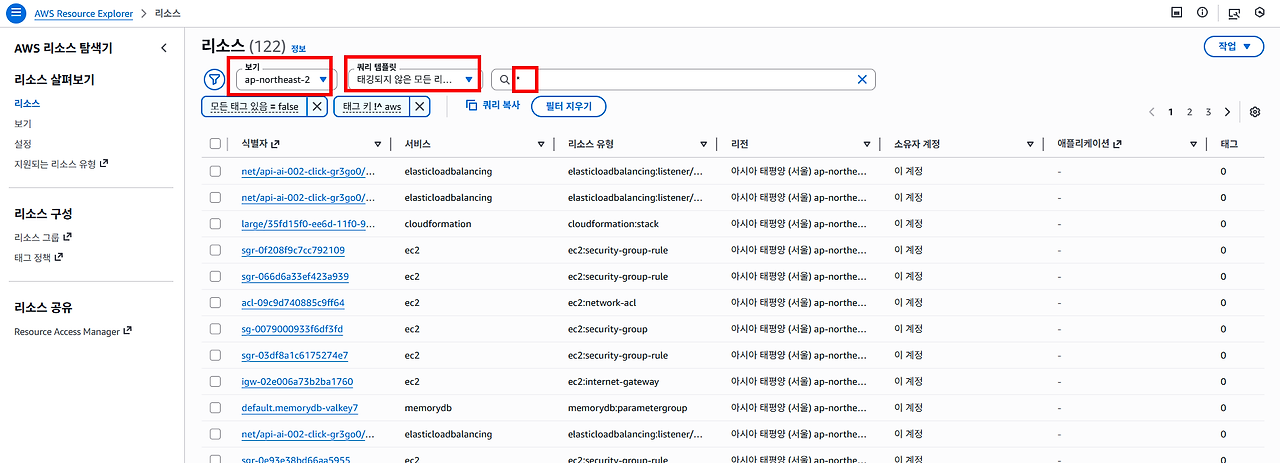Click the copy icon beside 쿼리 복사
The width and height of the screenshot is (1280, 463).
[472, 105]
